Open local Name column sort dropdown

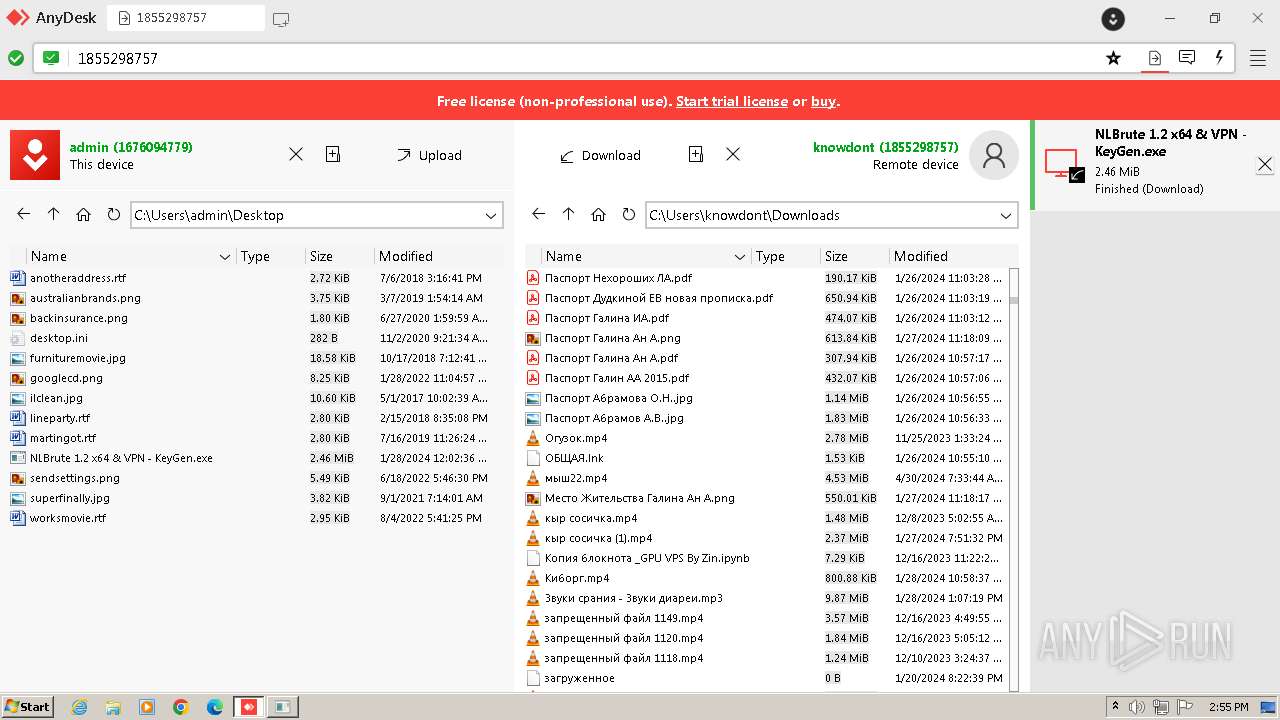(224, 257)
